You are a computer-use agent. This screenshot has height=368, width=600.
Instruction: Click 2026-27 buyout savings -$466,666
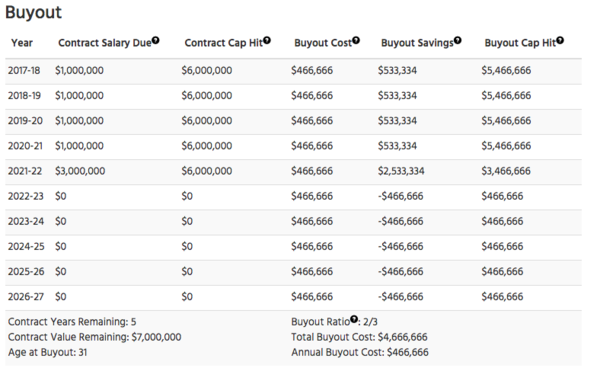click(401, 297)
